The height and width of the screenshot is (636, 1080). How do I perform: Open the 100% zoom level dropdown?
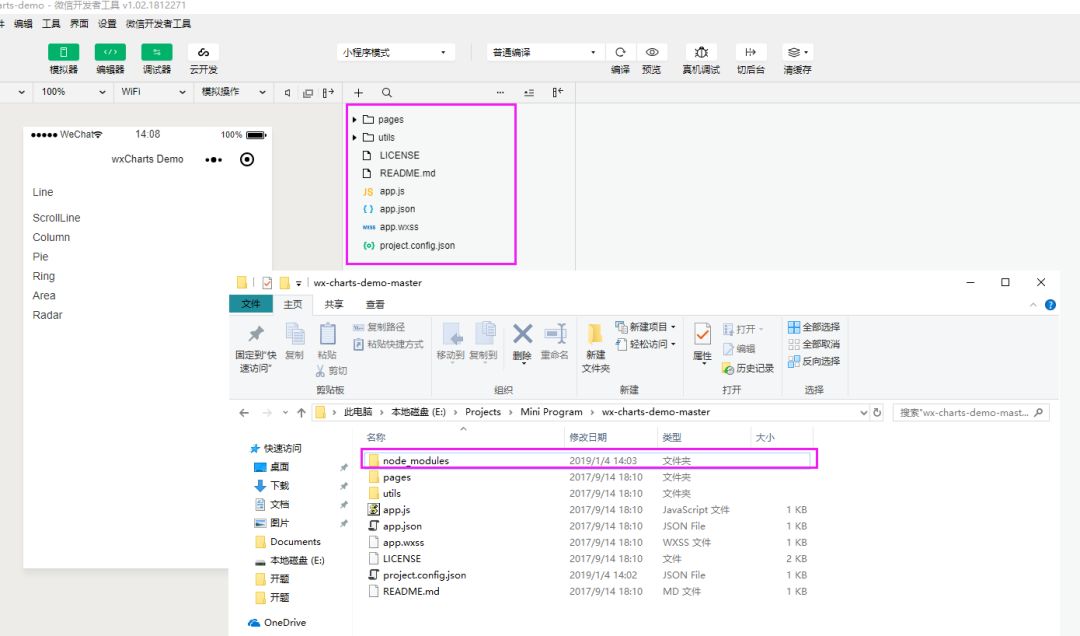click(x=73, y=92)
